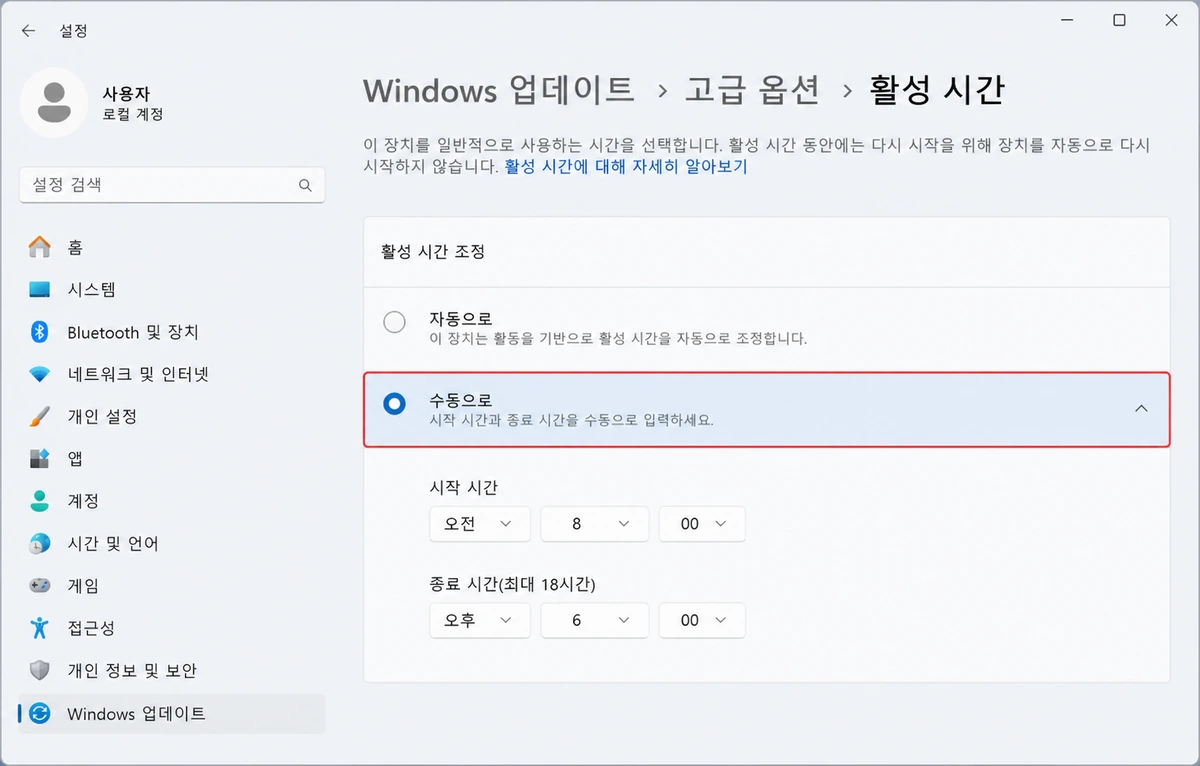
Task: Open 시간 및 언어 settings
Action: pyautogui.click(x=172, y=543)
